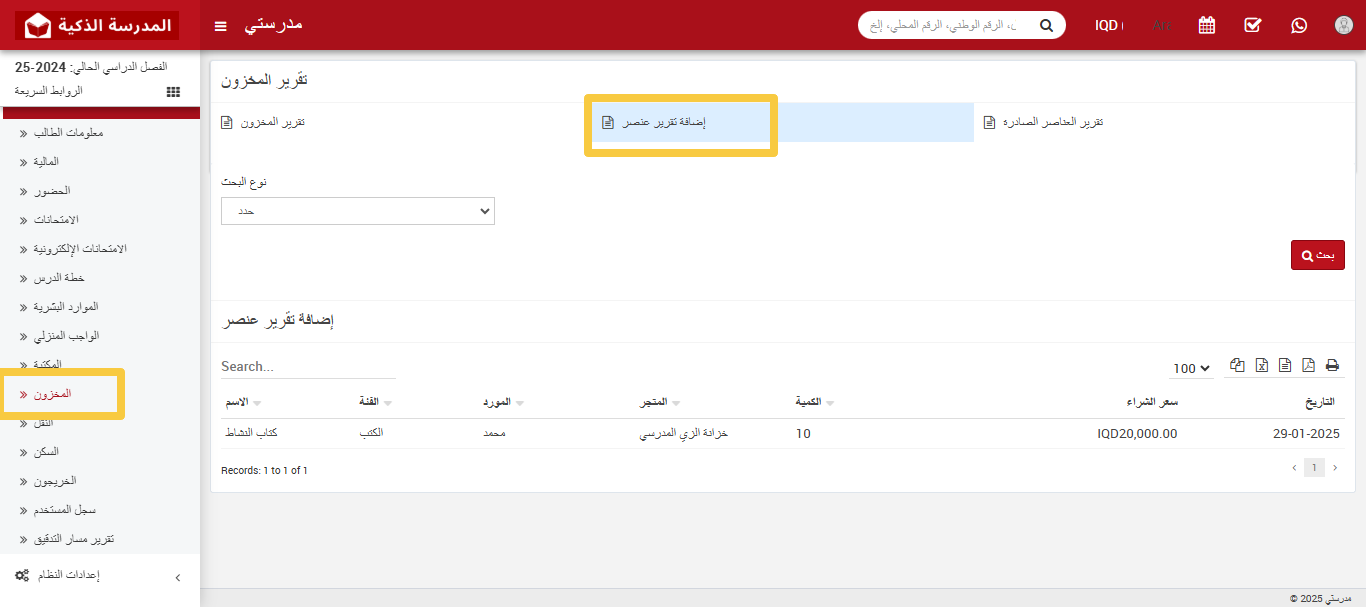Collapse the إعدادات النظام section chevron

coord(178,577)
